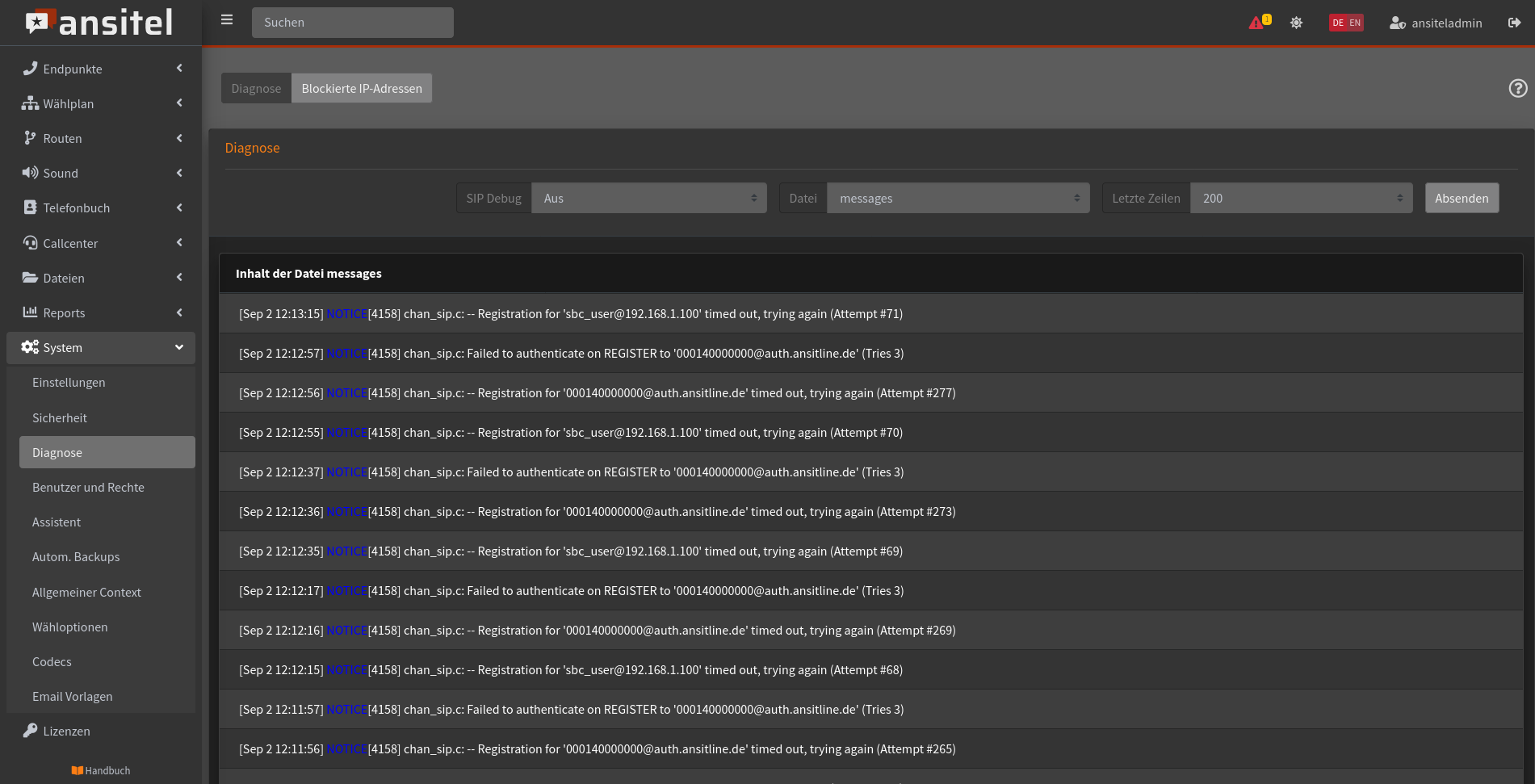Open the SIP Debug dropdown

pyautogui.click(x=648, y=198)
